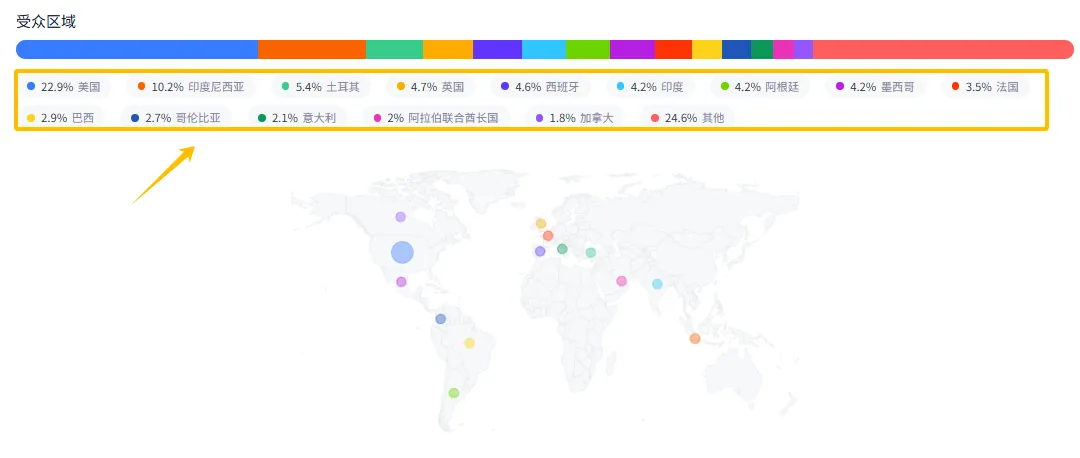Click the lime-green Argentina bar segment
1080x458 pixels.
588,50
